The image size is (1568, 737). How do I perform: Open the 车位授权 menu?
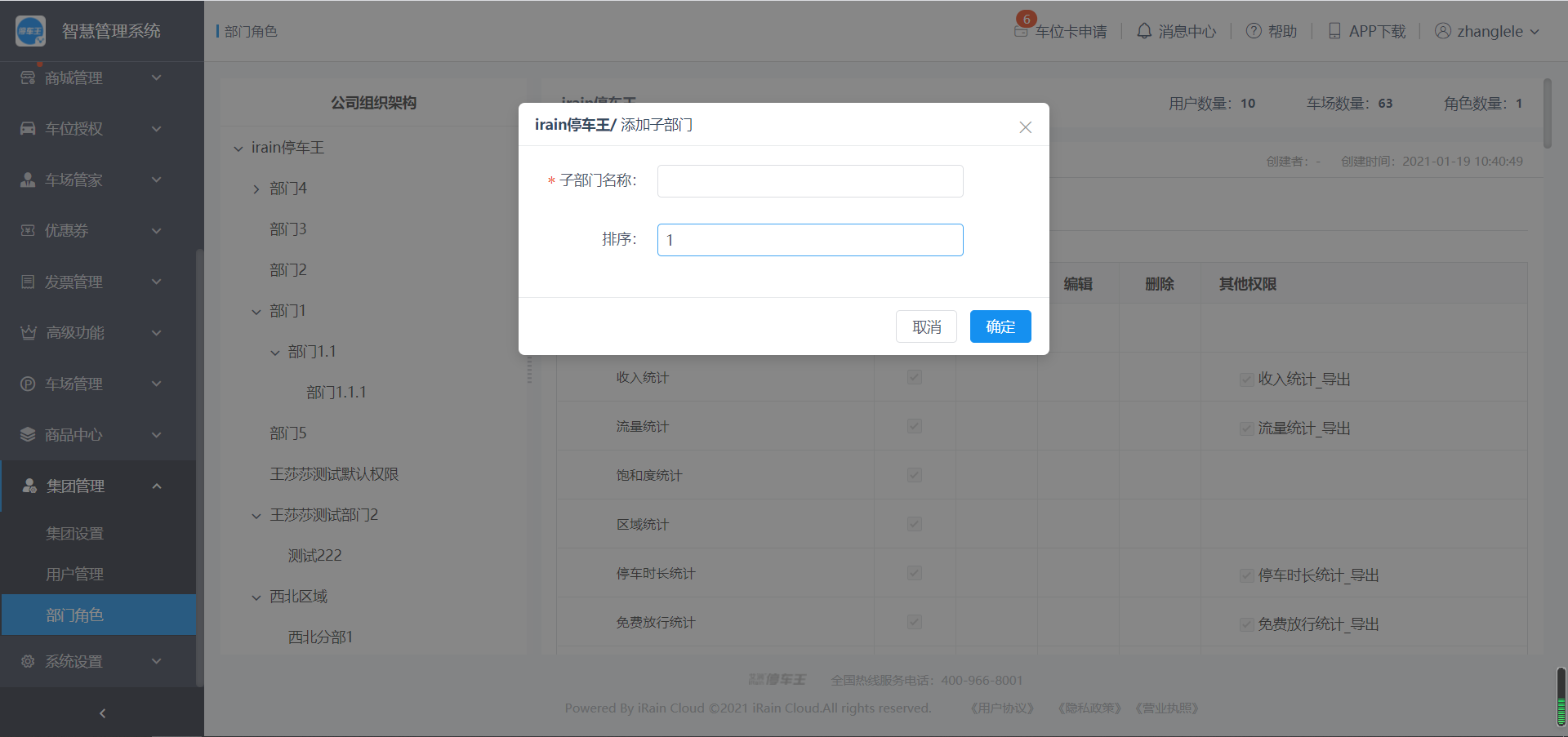98,128
